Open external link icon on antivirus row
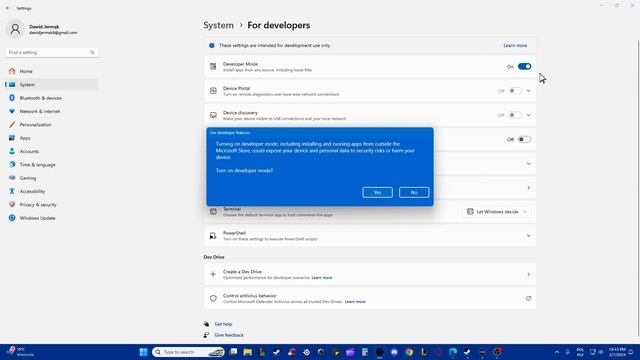Screen dimensions: 640x360 point(528,298)
